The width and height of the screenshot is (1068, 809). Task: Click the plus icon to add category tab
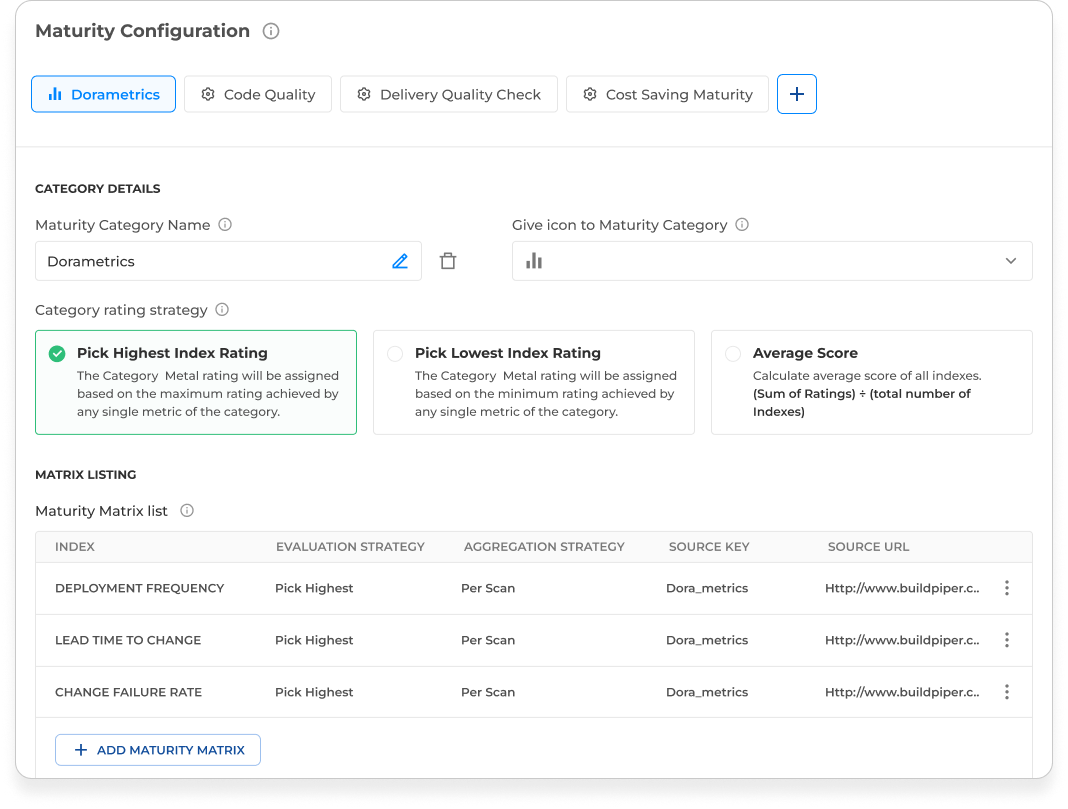pyautogui.click(x=797, y=94)
